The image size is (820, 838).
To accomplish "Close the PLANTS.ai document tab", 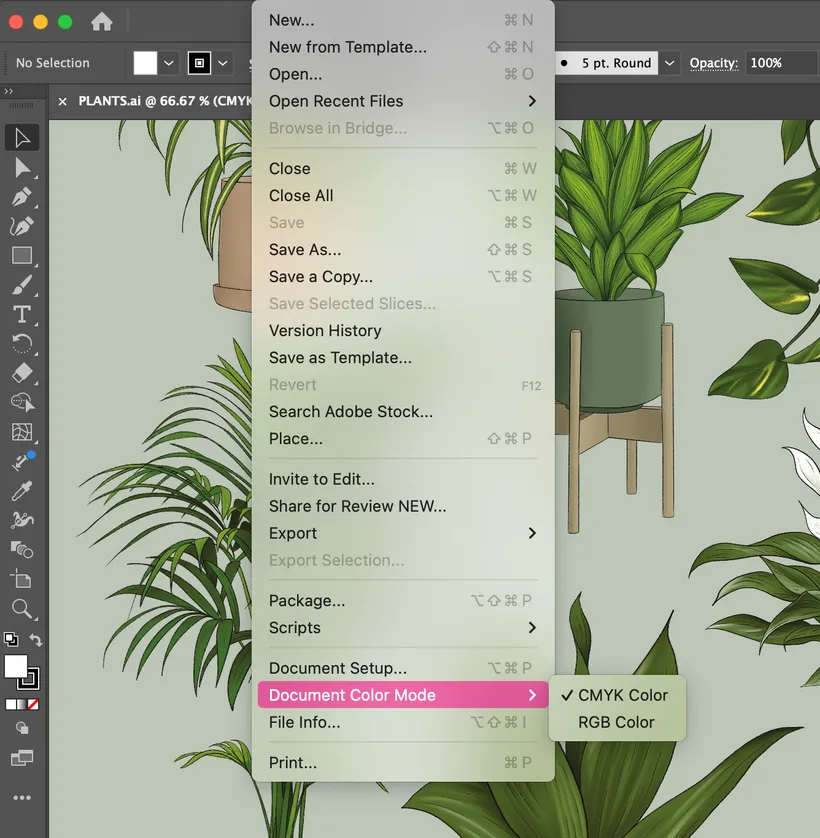I will pyautogui.click(x=63, y=101).
